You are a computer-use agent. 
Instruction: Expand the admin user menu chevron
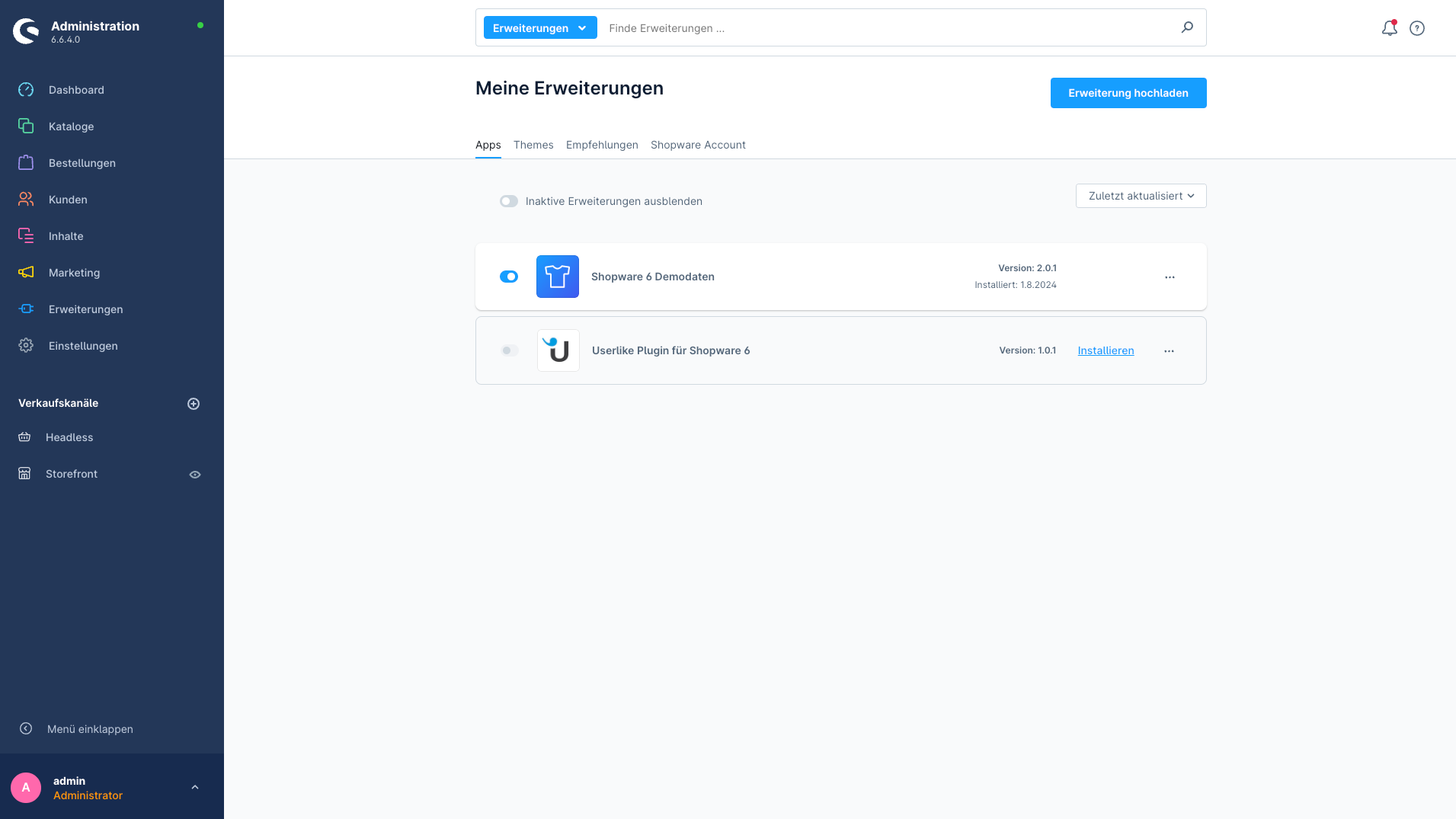point(195,788)
